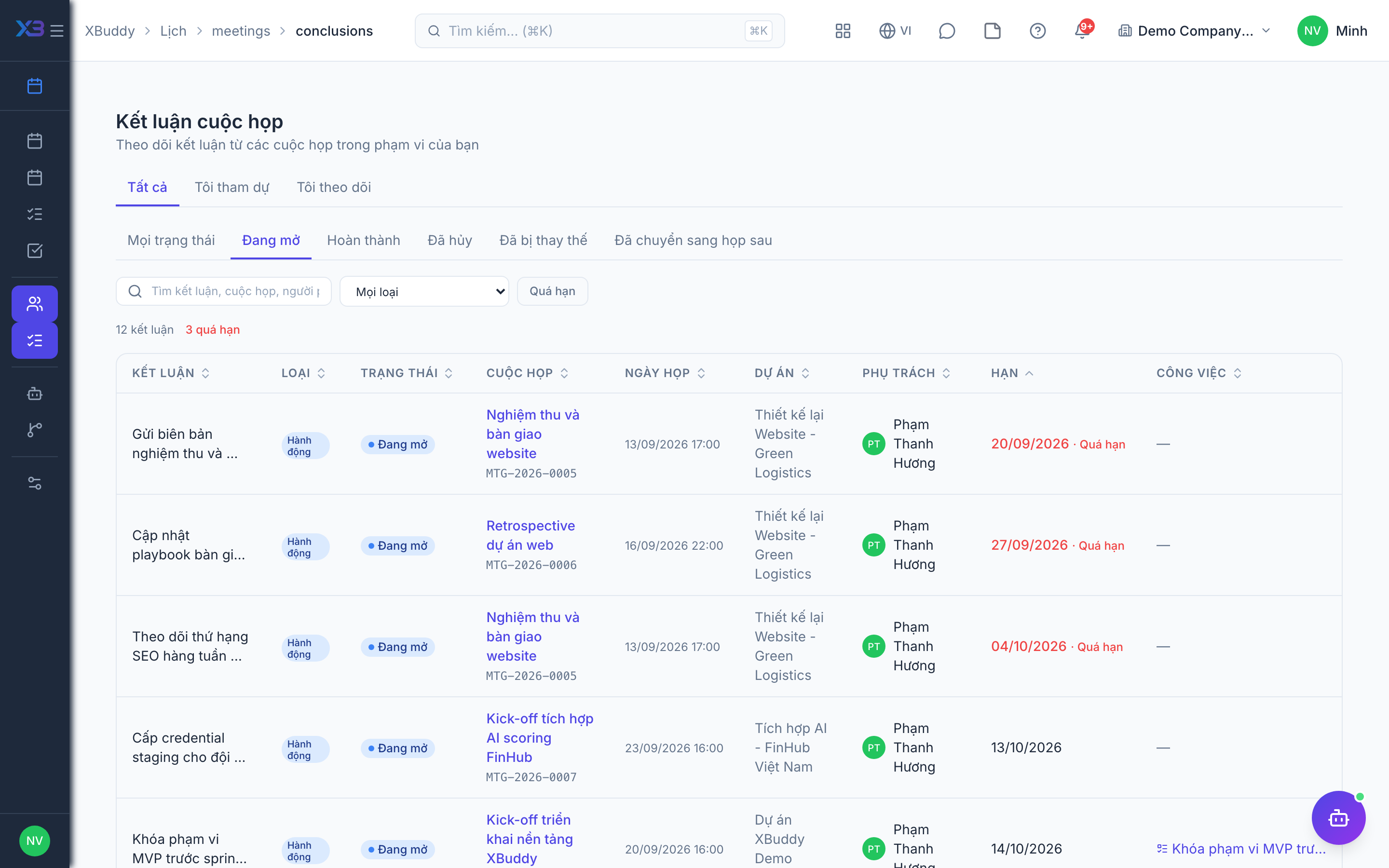Open the checkbox tasks icon in sidebar
The height and width of the screenshot is (868, 1389).
[x=34, y=251]
